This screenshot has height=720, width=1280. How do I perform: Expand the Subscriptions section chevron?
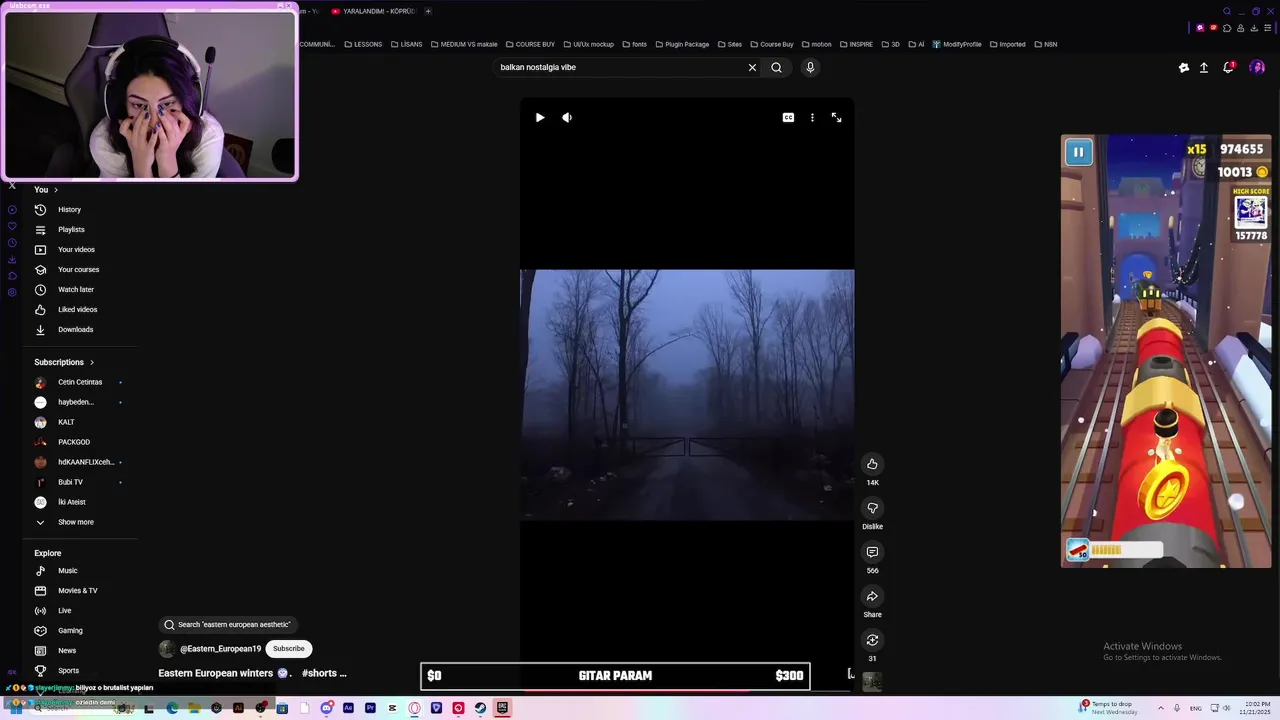92,362
